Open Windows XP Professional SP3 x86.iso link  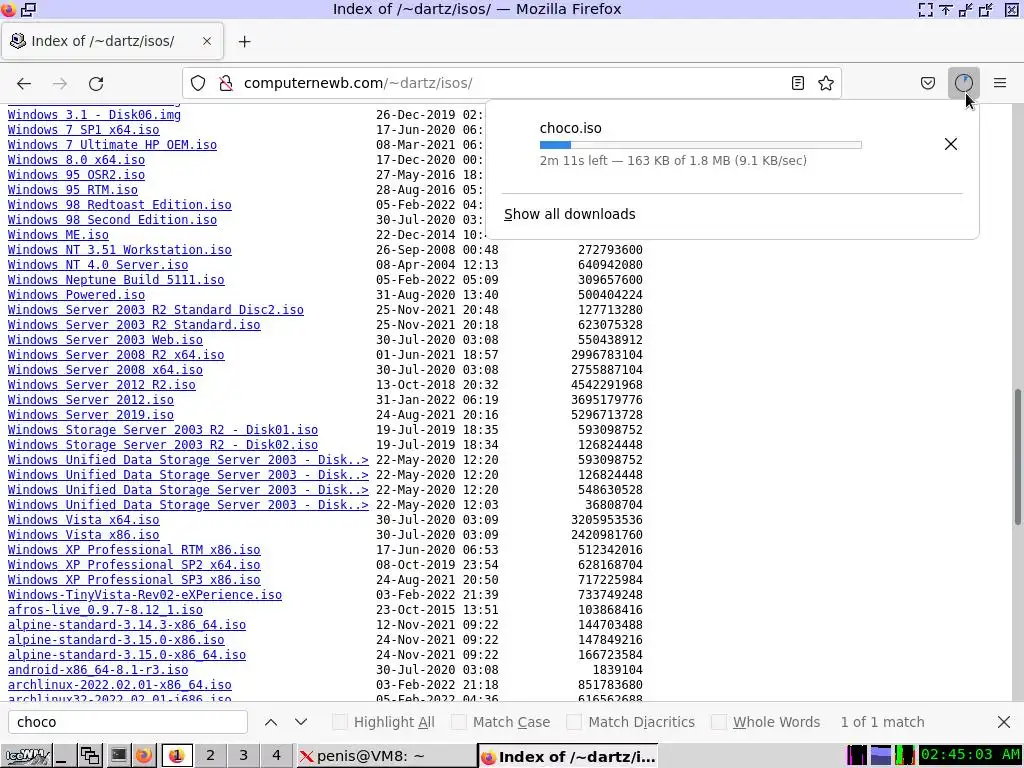click(x=134, y=580)
